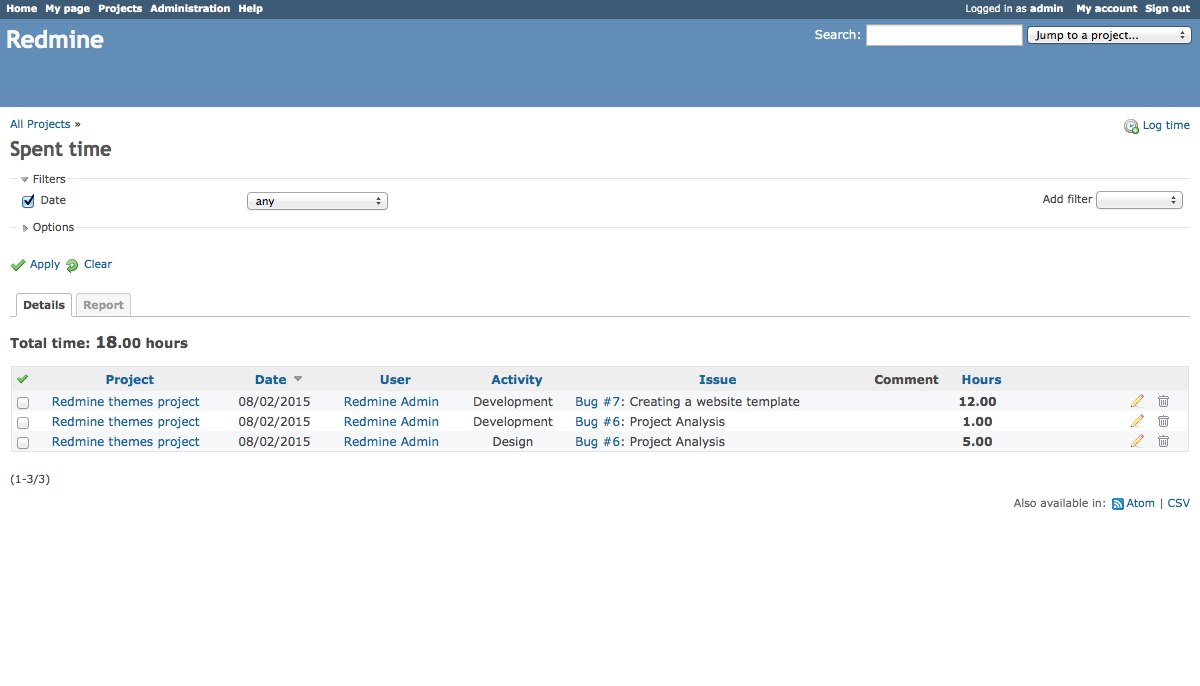Select the Design entry checkbox
The width and height of the screenshot is (1200, 686).
click(x=23, y=442)
